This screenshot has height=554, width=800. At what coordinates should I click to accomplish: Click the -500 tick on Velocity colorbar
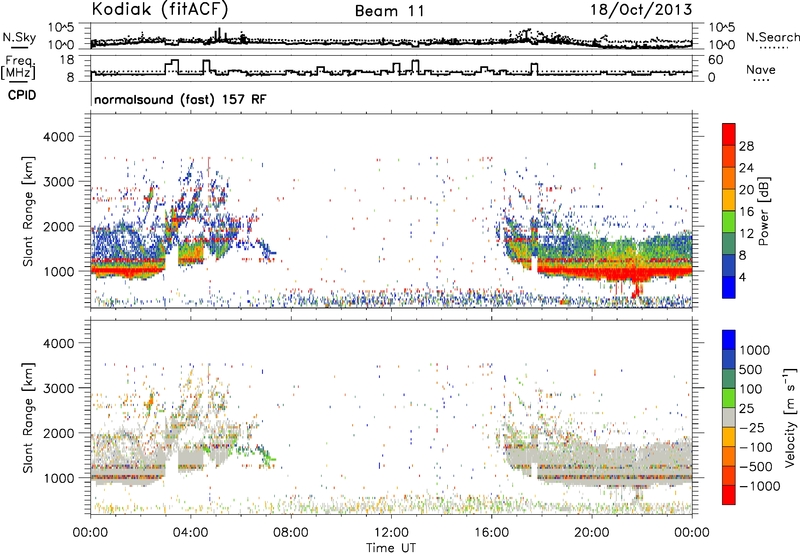(x=756, y=467)
